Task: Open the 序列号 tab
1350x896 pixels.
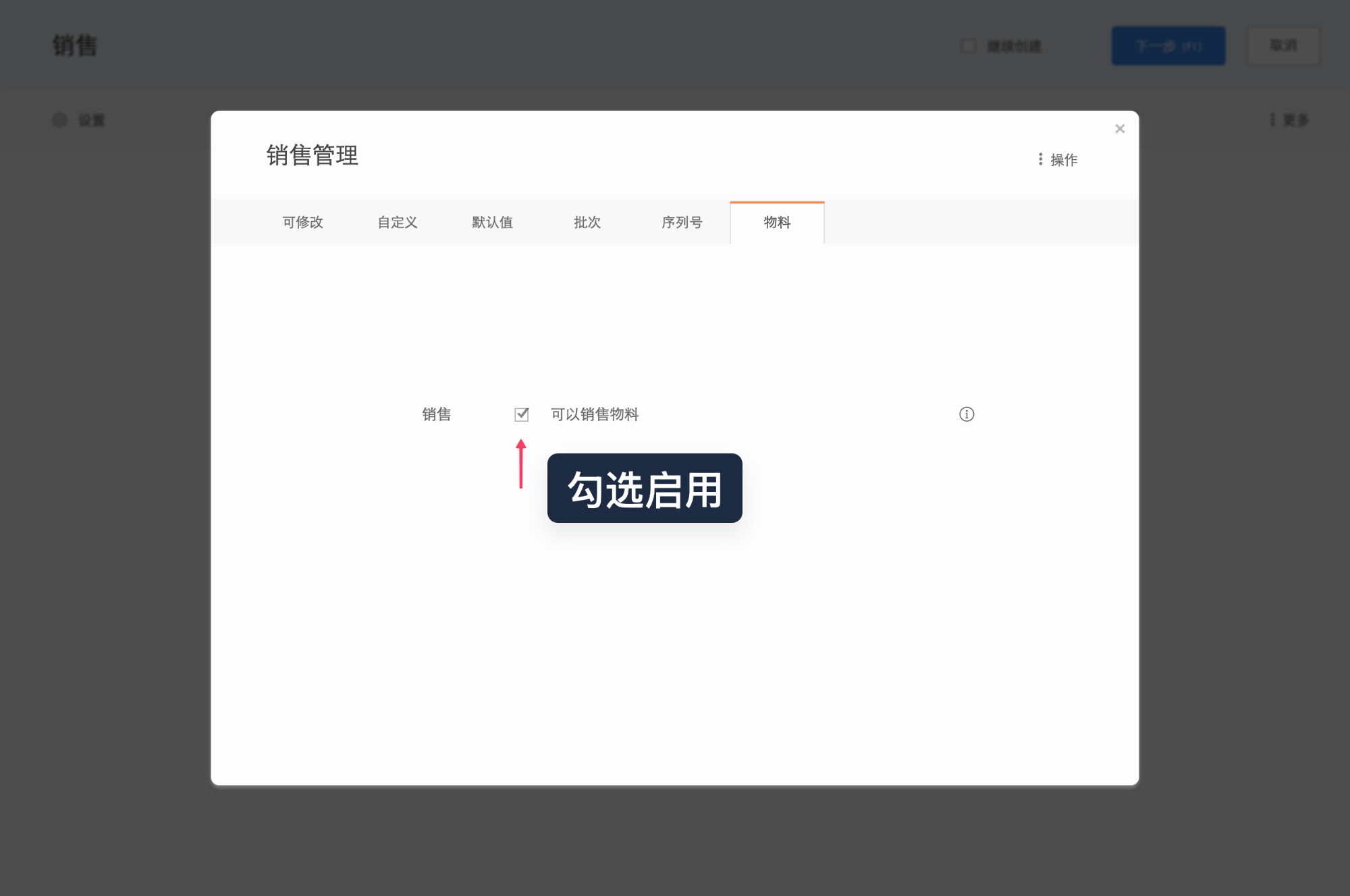Action: coord(681,222)
